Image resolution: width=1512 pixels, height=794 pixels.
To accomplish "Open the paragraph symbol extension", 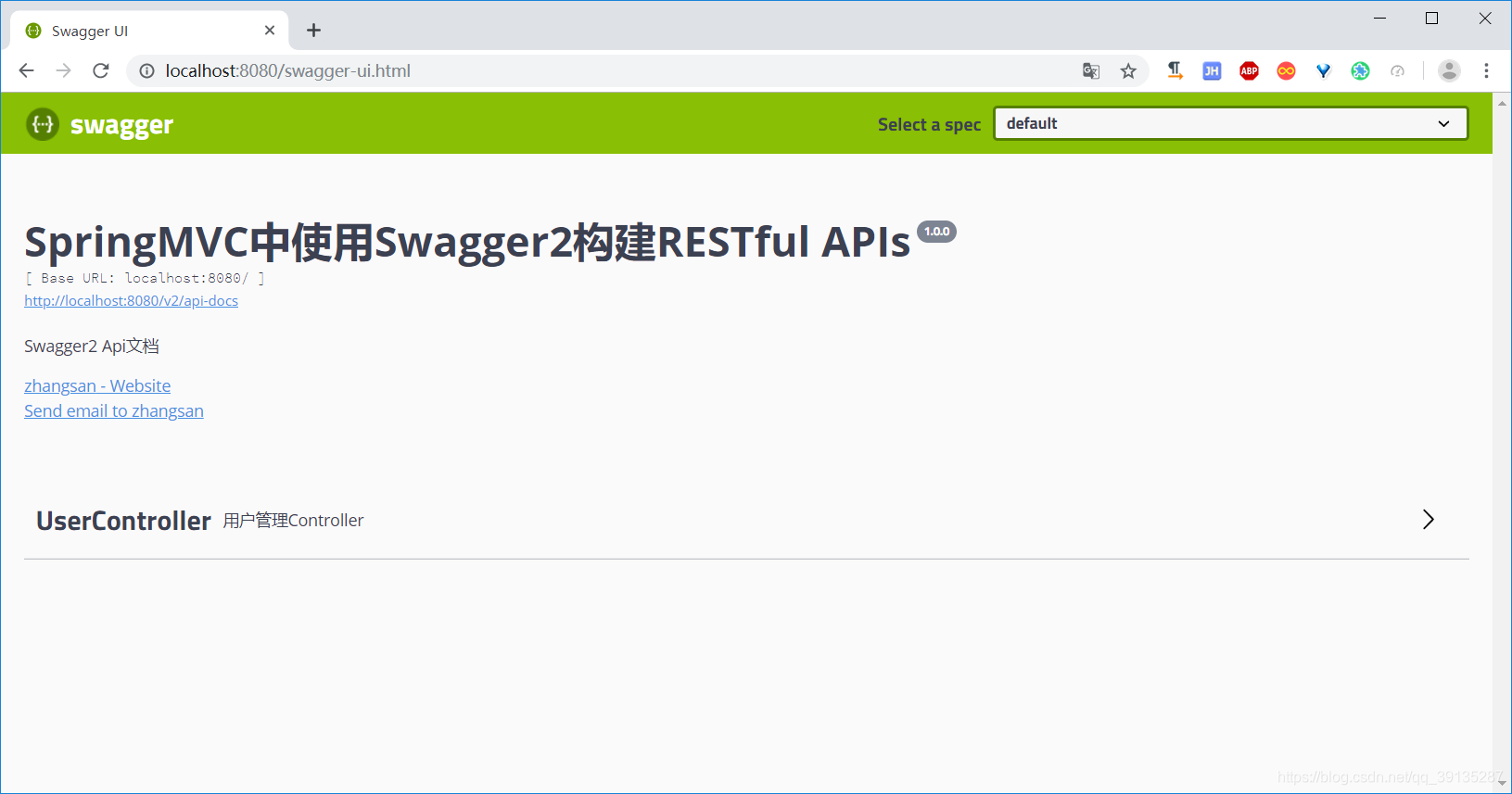I will pos(1175,70).
